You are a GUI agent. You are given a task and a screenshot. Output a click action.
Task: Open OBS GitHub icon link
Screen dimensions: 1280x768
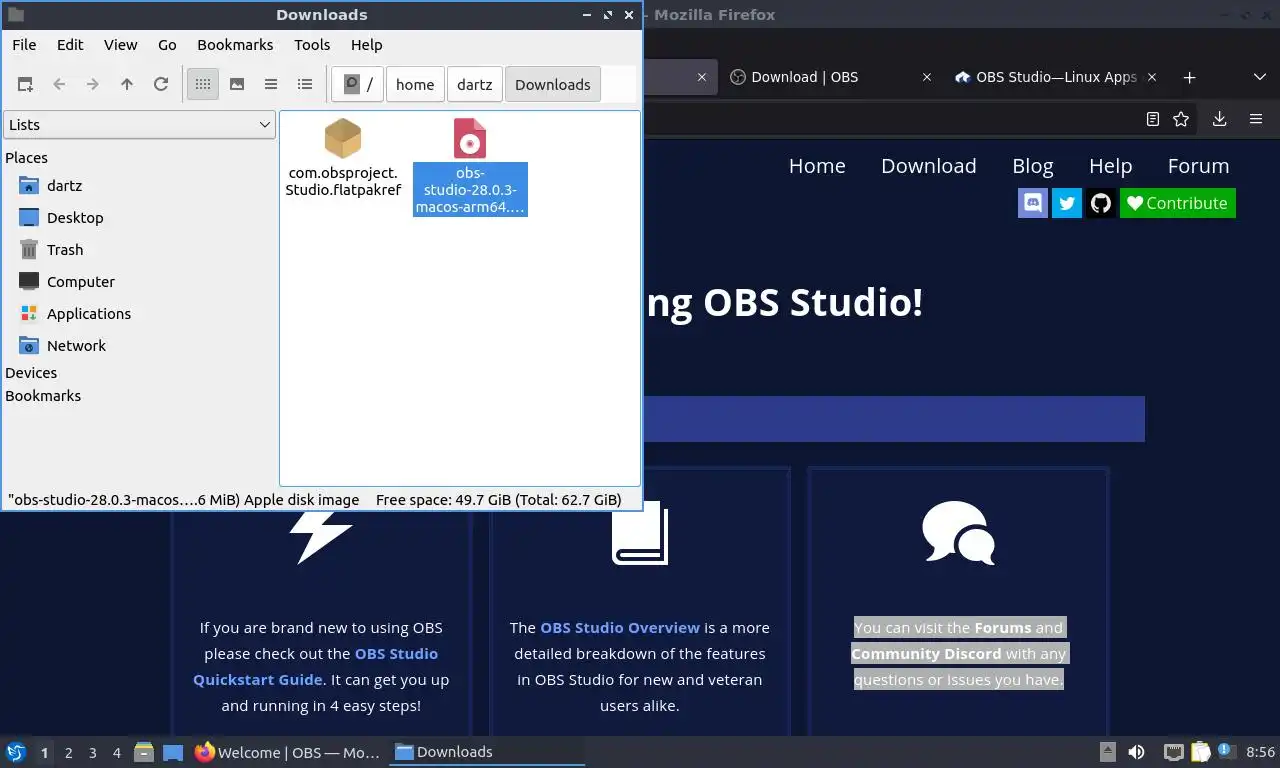pos(1101,203)
